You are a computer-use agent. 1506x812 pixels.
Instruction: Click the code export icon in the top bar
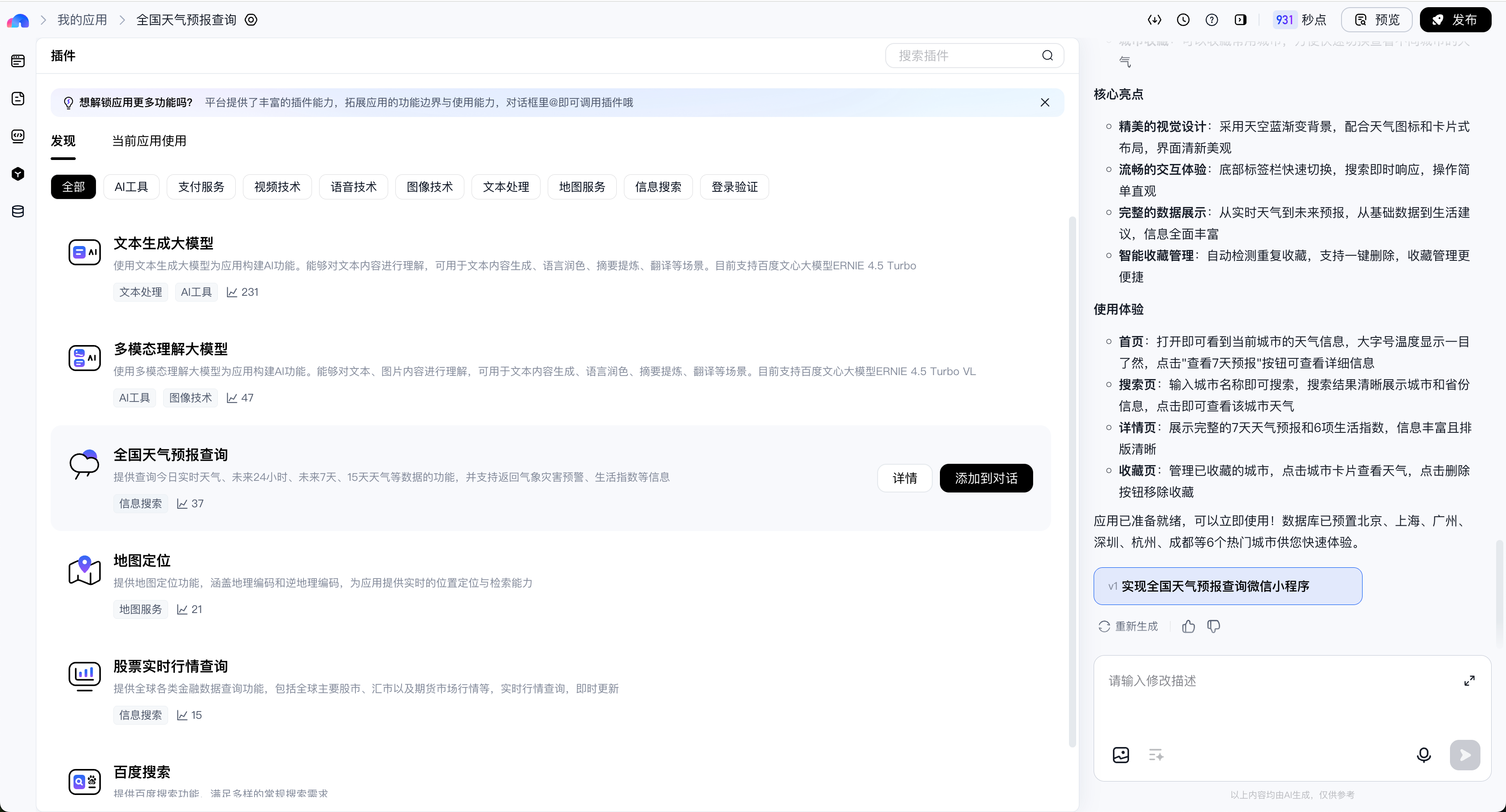[1155, 20]
